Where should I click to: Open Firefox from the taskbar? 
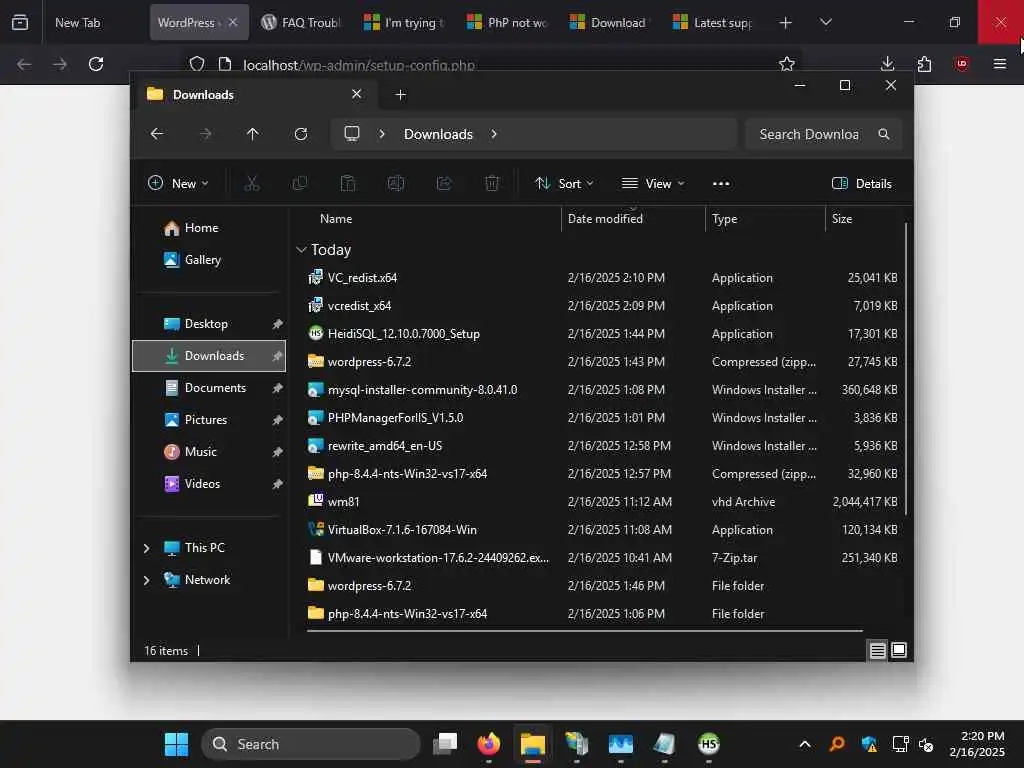click(488, 744)
